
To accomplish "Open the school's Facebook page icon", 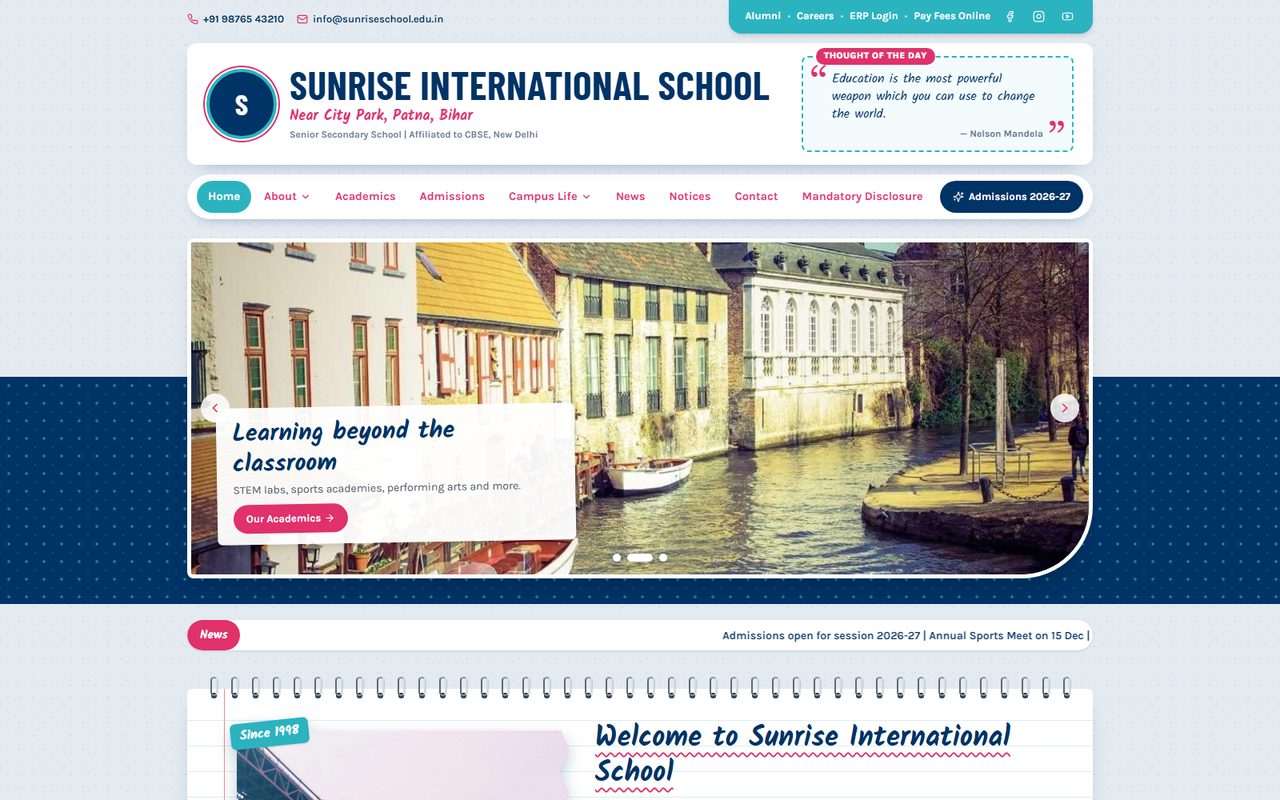I will click(x=1010, y=16).
